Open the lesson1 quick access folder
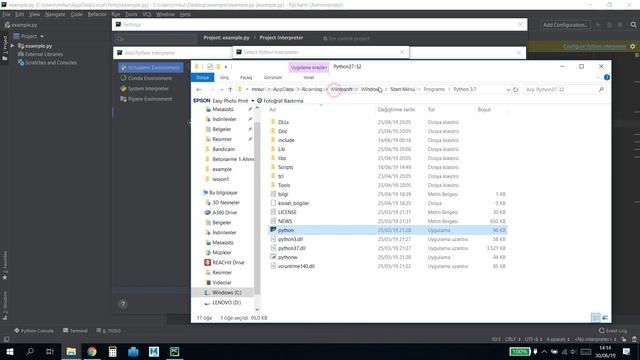 (220, 179)
